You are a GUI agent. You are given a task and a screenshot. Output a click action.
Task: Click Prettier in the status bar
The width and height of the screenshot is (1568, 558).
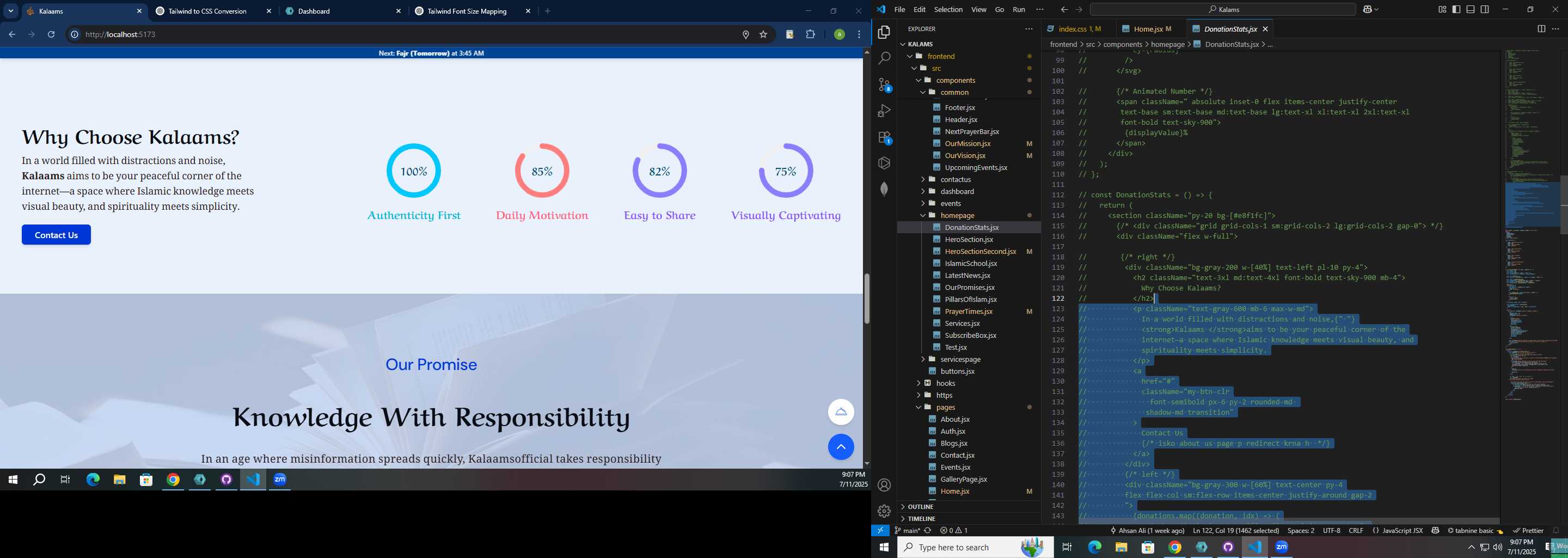[1528, 531]
